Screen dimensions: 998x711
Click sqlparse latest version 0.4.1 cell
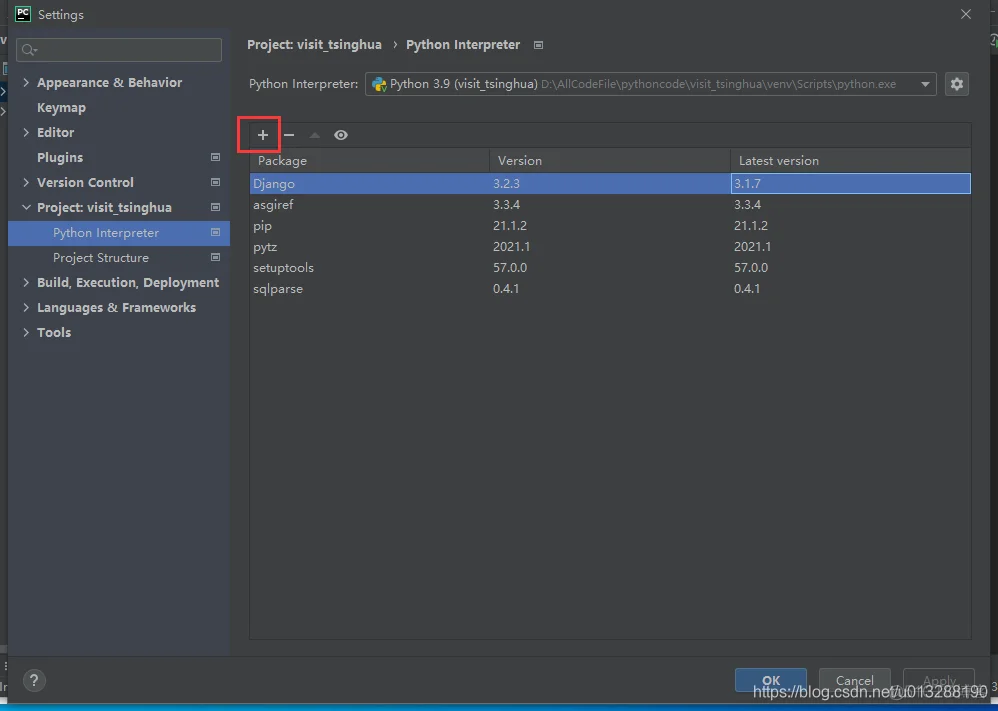click(850, 288)
